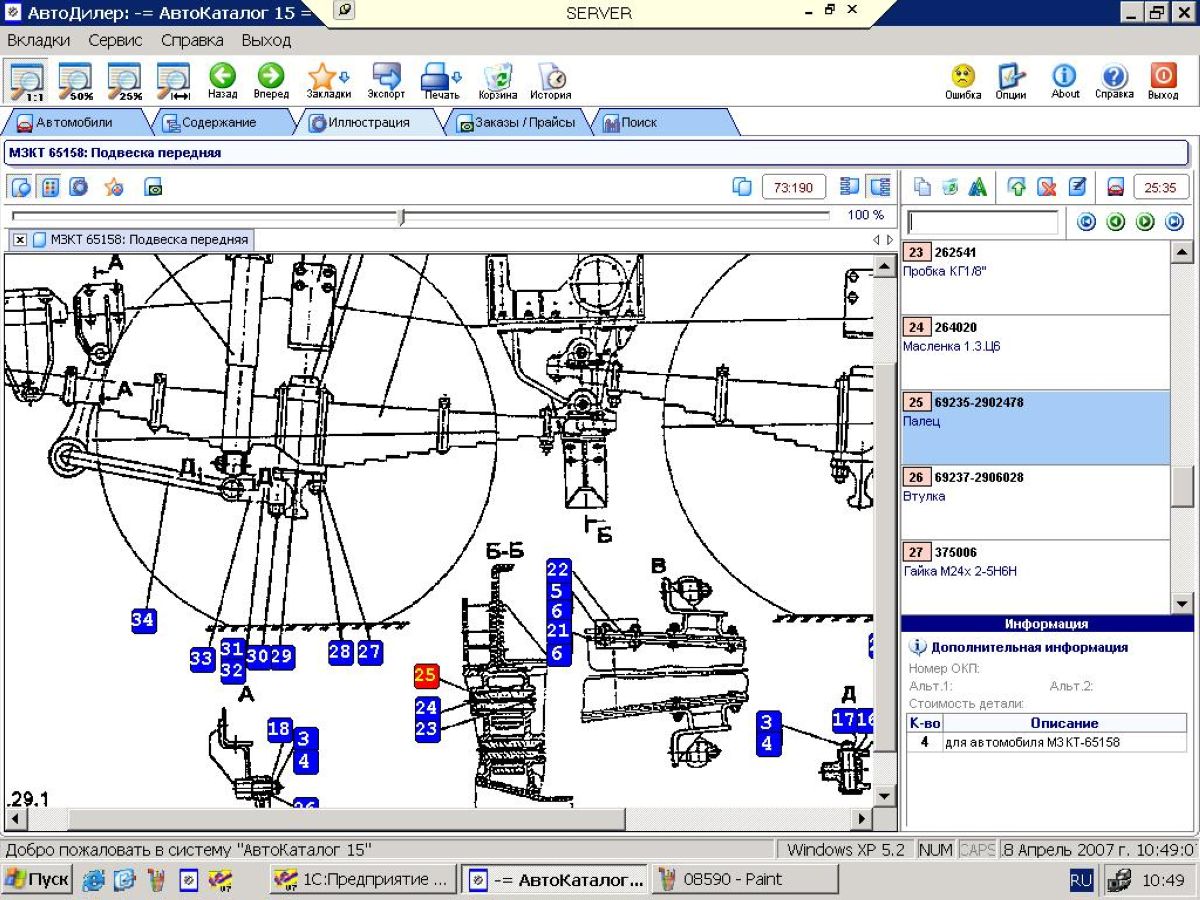Jump to the first part record
The width and height of the screenshot is (1200, 900).
click(x=1086, y=222)
